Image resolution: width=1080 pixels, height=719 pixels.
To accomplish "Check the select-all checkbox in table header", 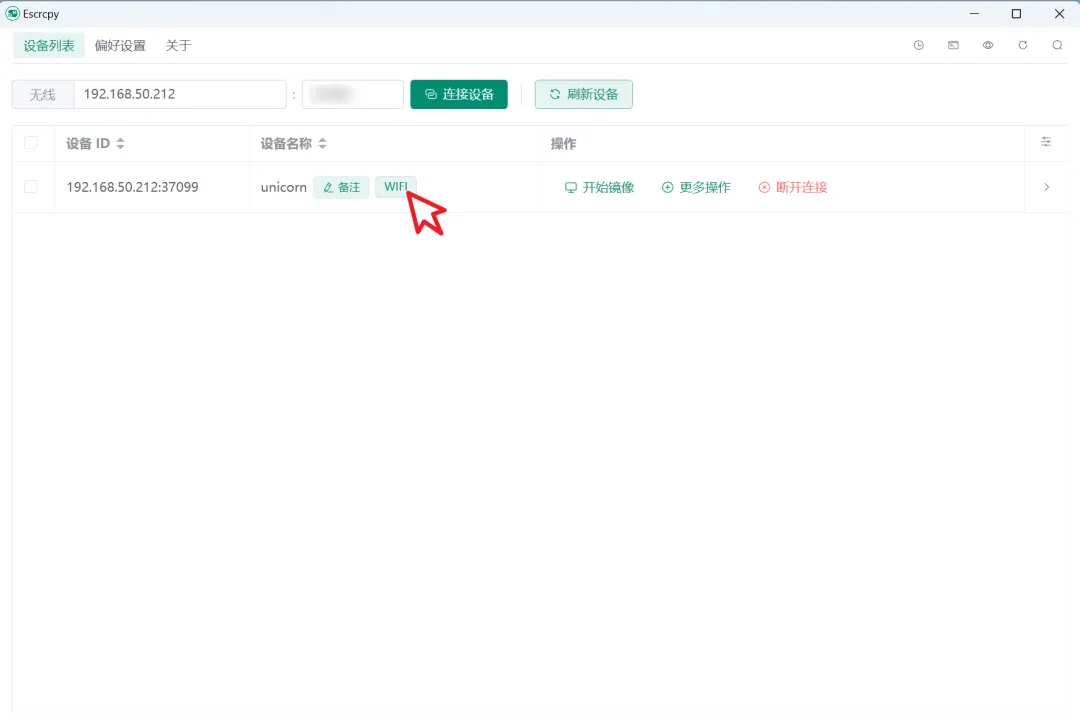I will pyautogui.click(x=29, y=143).
